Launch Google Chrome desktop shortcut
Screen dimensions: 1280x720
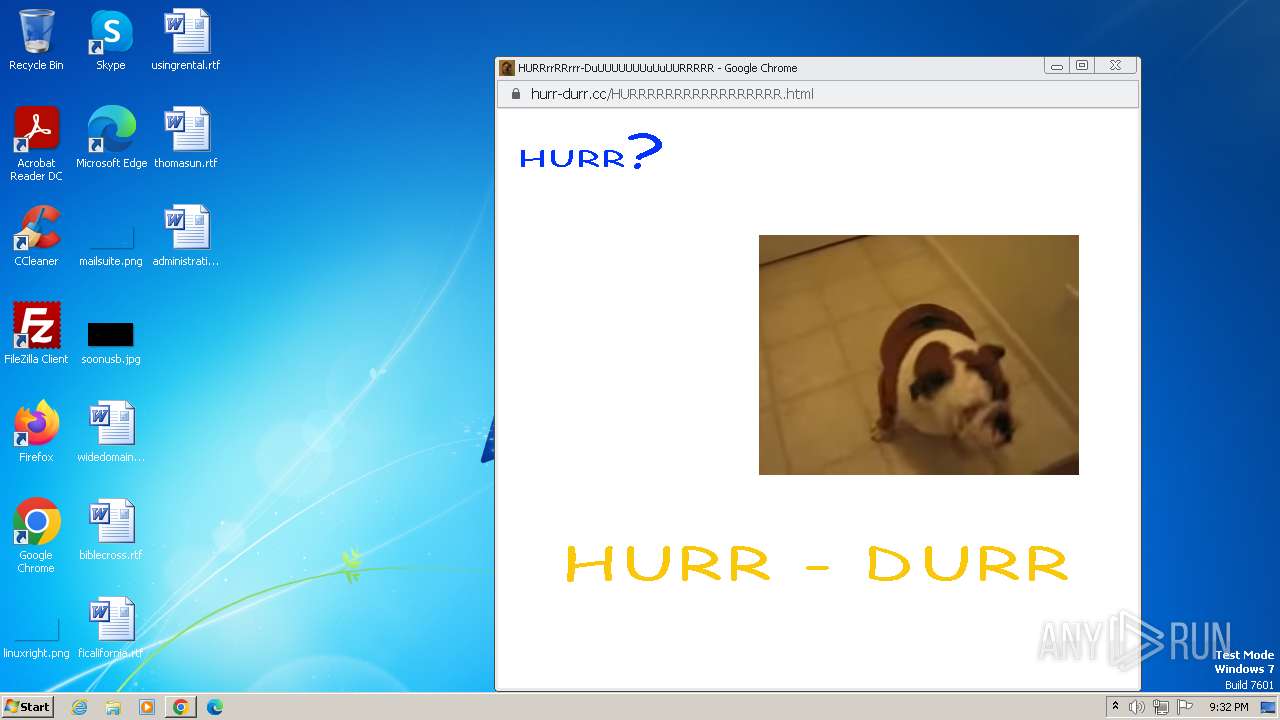[36, 536]
